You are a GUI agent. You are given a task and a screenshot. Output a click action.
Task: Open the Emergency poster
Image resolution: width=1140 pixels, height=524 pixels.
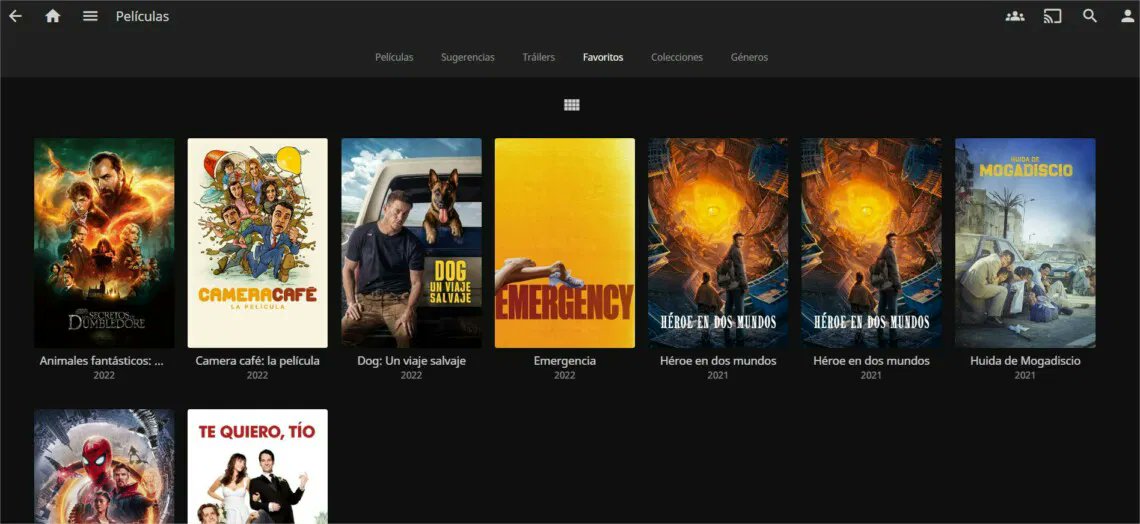pos(565,243)
